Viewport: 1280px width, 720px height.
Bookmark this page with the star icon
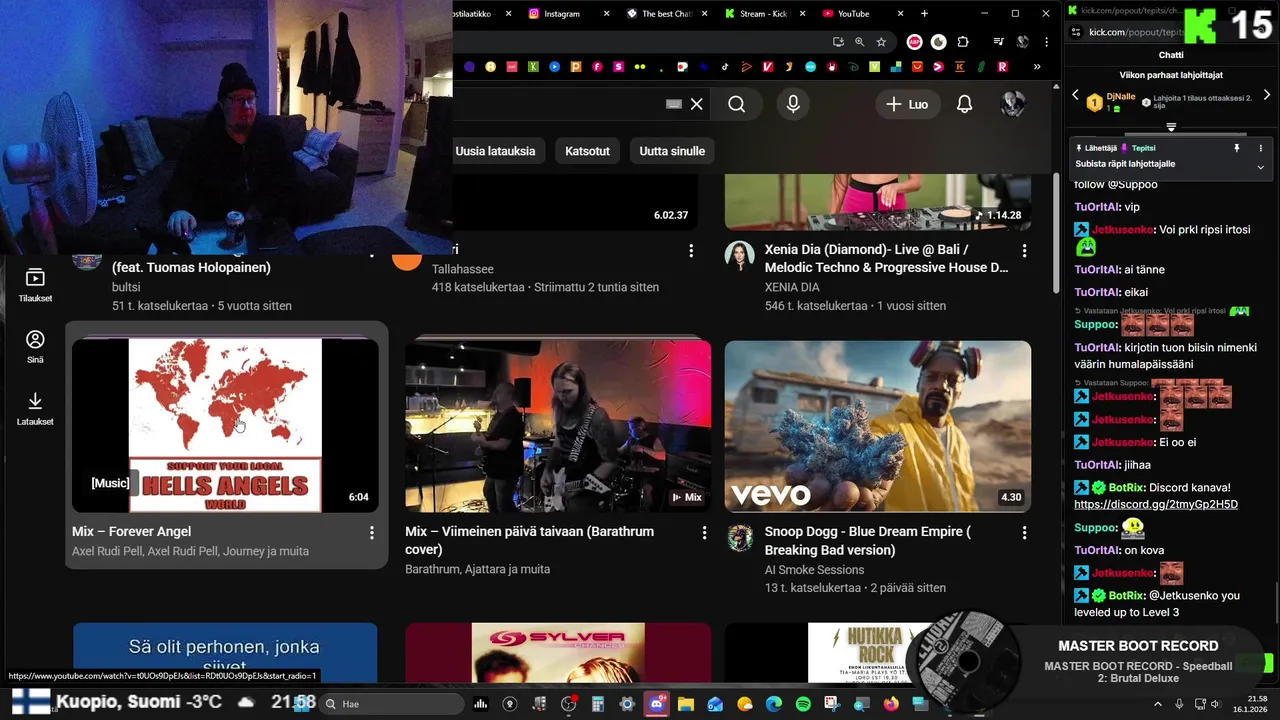(x=881, y=42)
